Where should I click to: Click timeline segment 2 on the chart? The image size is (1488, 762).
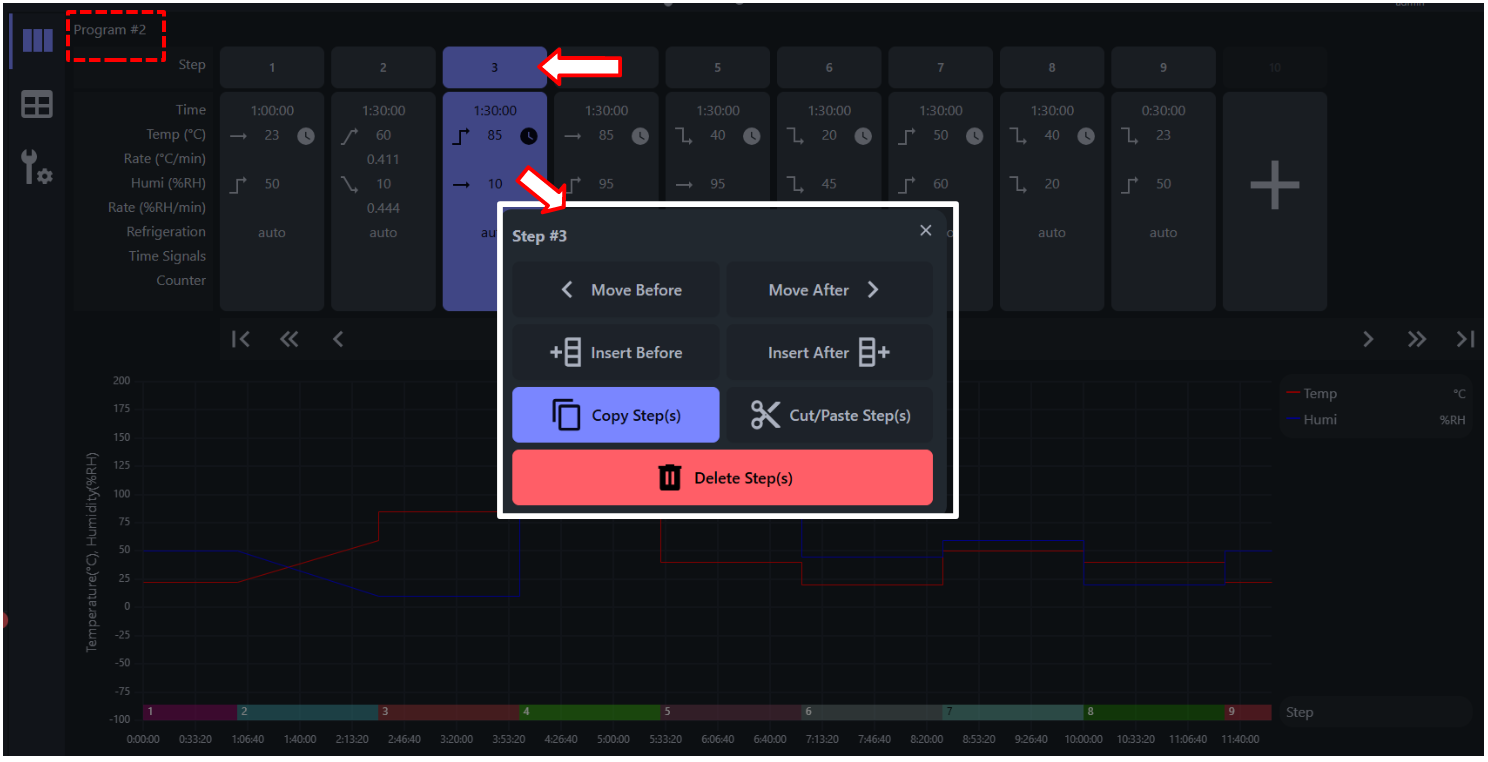point(308,712)
